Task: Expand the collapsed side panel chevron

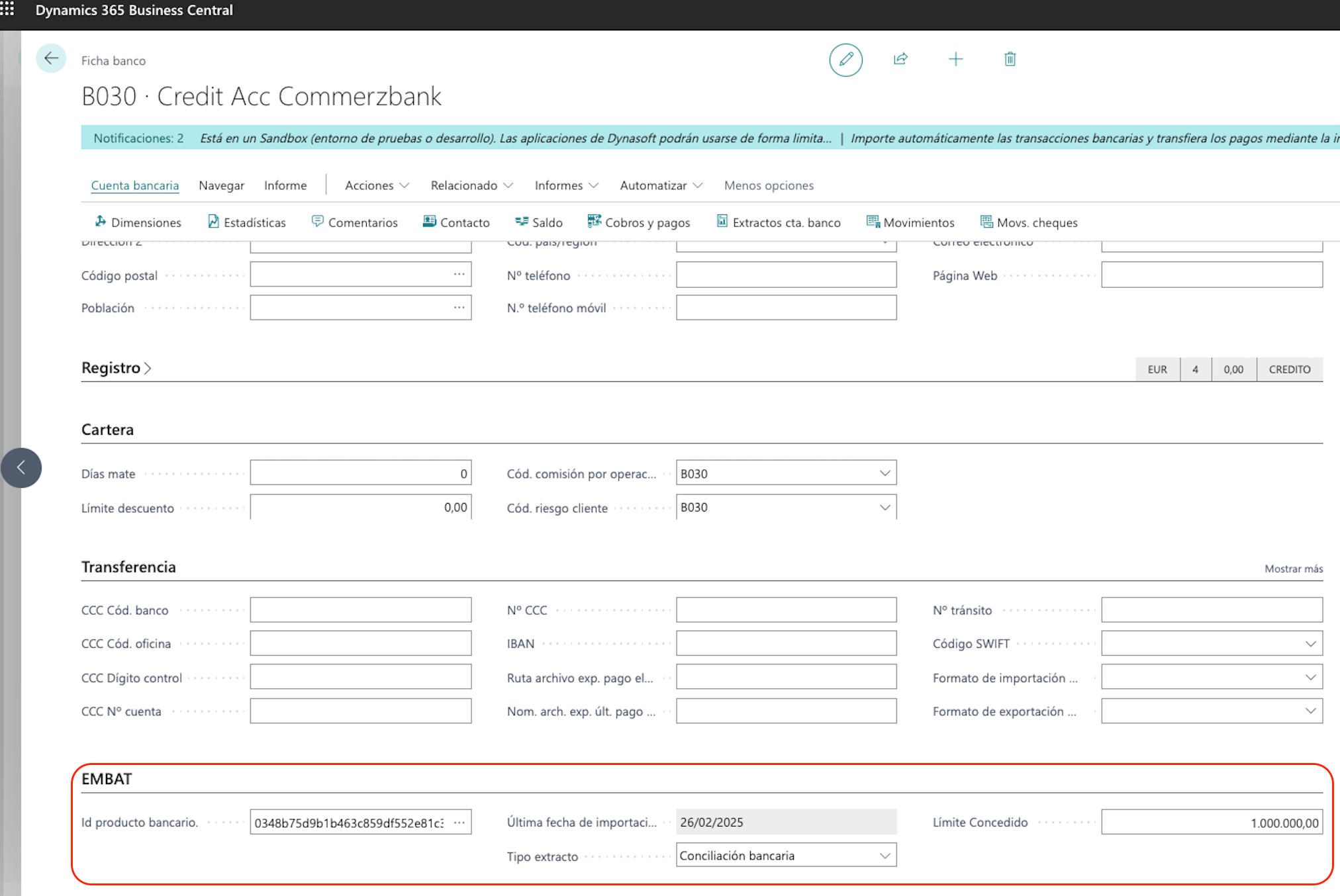Action: [21, 468]
